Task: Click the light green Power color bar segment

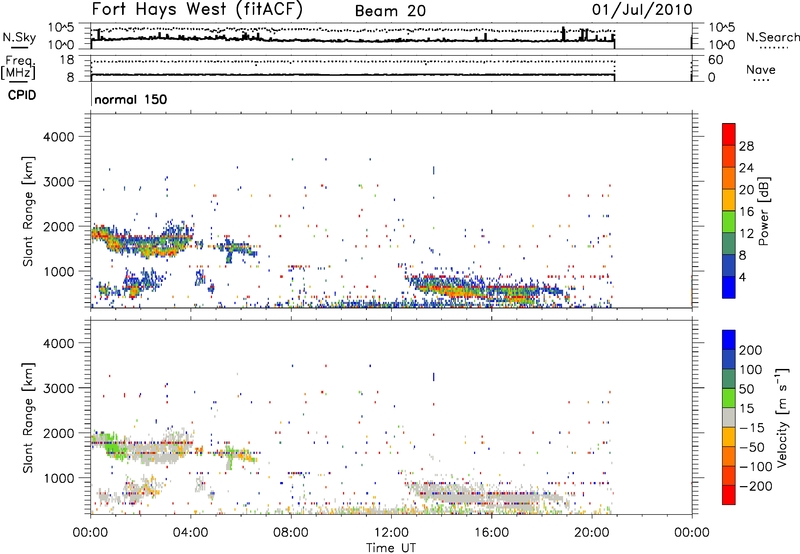Action: (x=729, y=221)
